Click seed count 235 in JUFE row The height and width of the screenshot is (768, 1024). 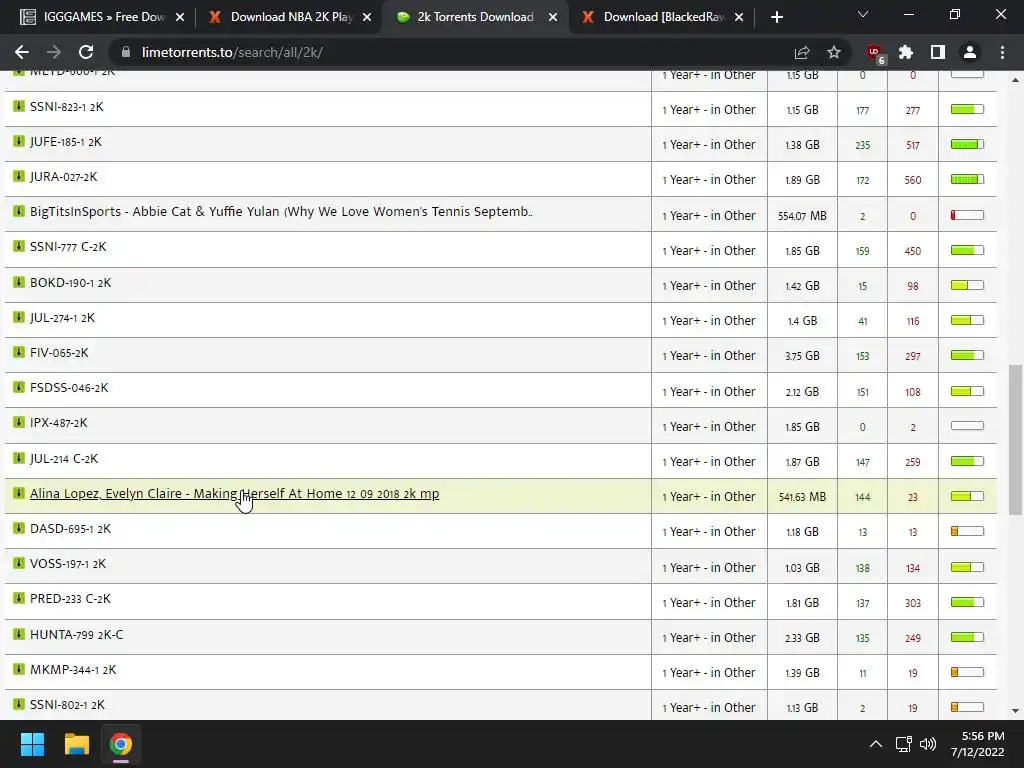coord(863,145)
